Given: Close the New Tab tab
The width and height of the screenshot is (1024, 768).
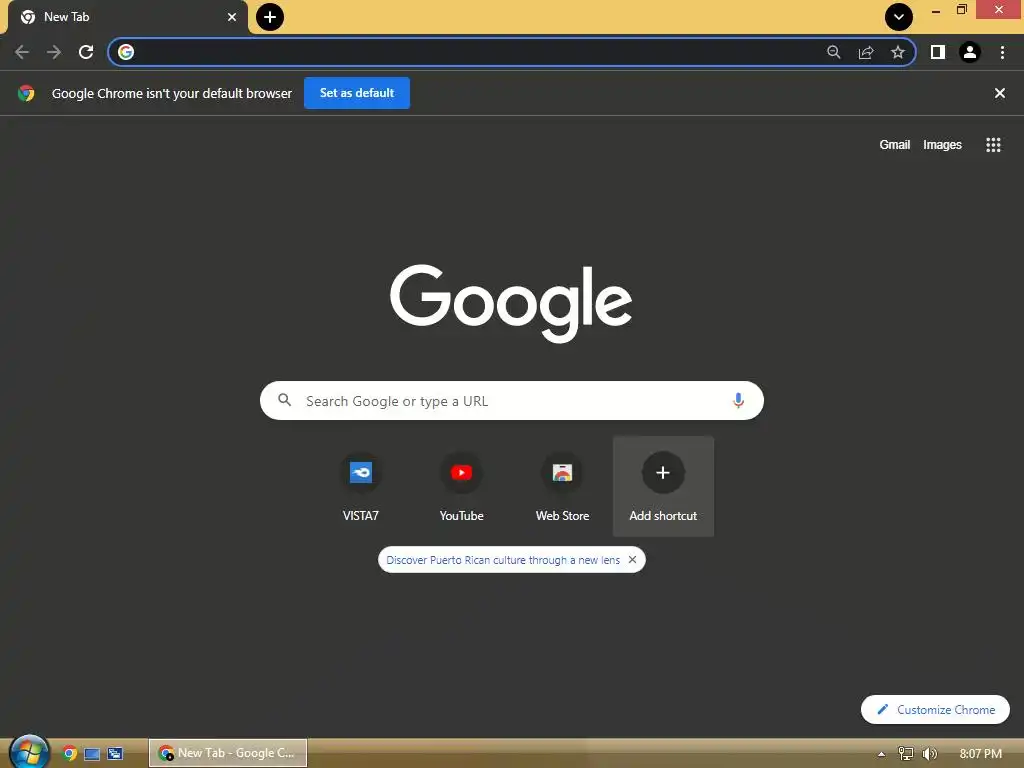Looking at the screenshot, I should point(232,17).
